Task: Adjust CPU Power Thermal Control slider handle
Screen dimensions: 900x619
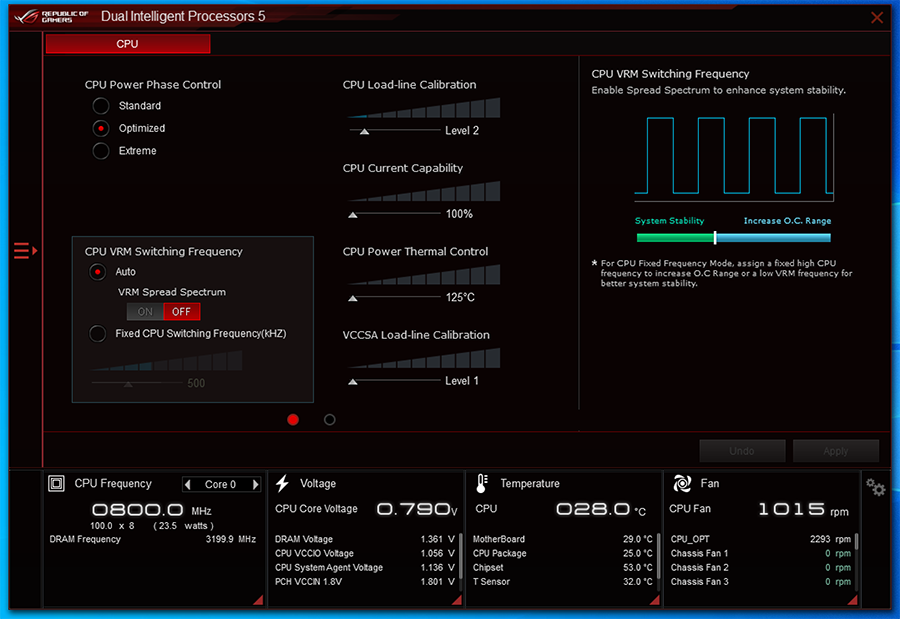Action: point(353,298)
